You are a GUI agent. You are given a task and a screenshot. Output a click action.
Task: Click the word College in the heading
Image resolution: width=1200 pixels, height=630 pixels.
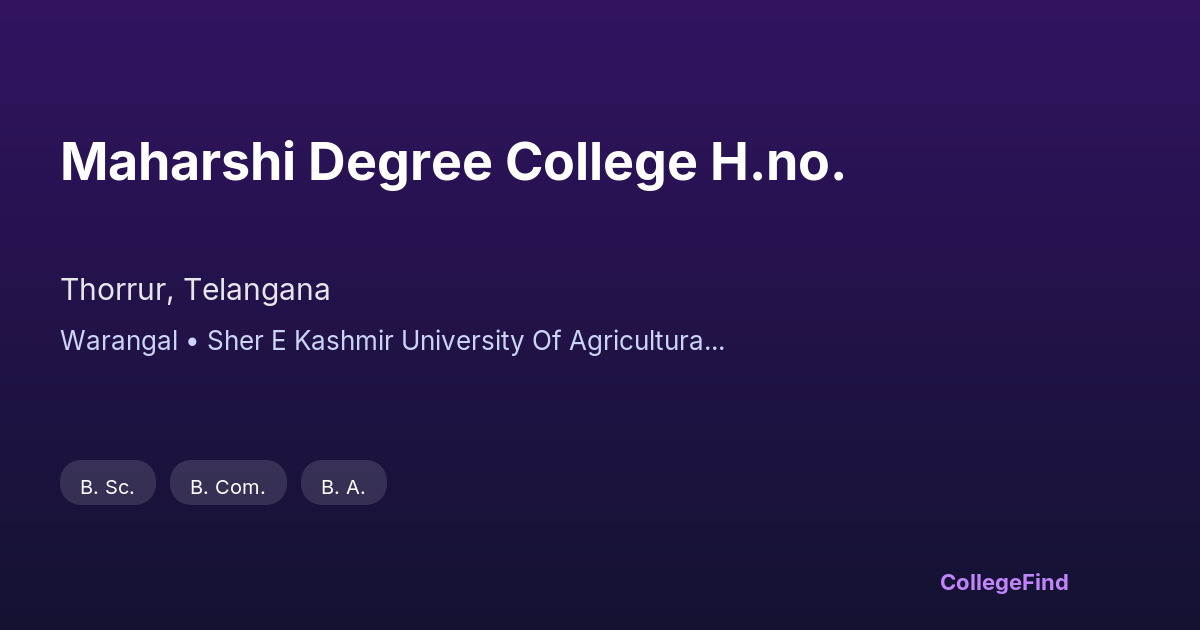tap(600, 162)
